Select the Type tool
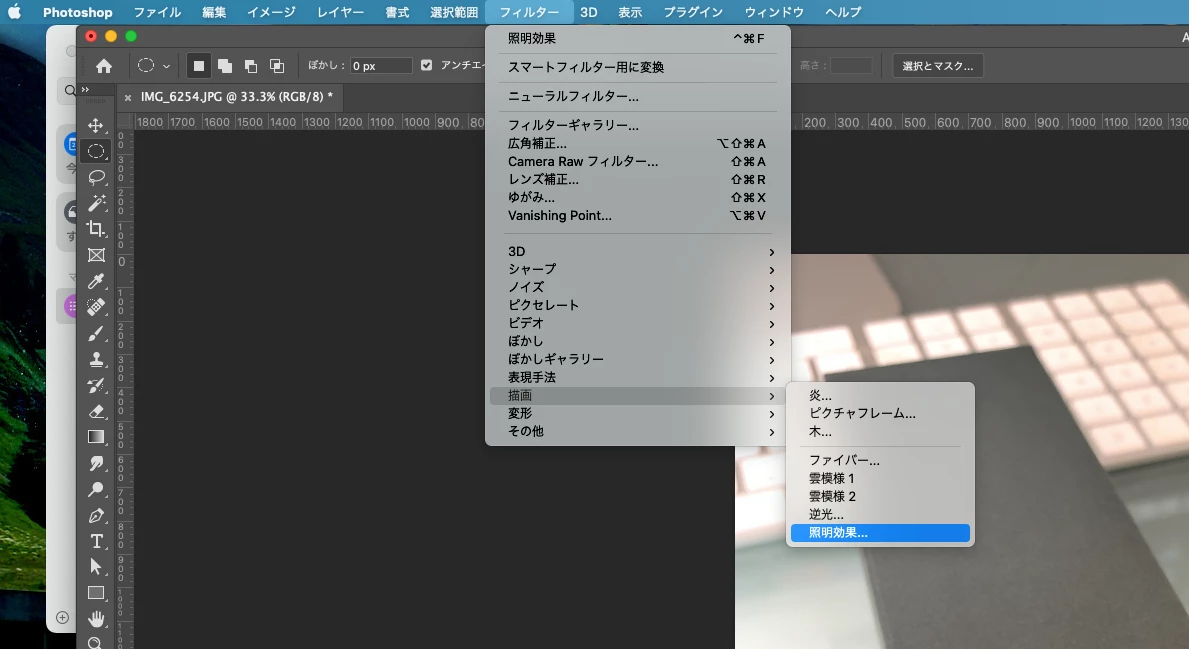 click(x=96, y=541)
